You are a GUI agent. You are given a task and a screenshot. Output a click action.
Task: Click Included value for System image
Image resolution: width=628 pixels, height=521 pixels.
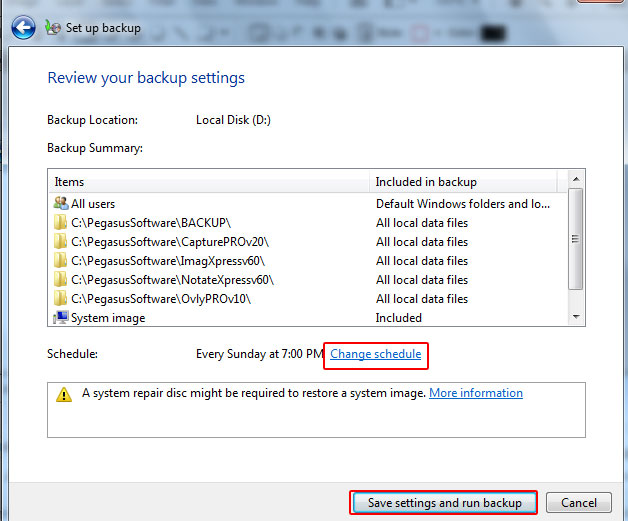[x=399, y=318]
